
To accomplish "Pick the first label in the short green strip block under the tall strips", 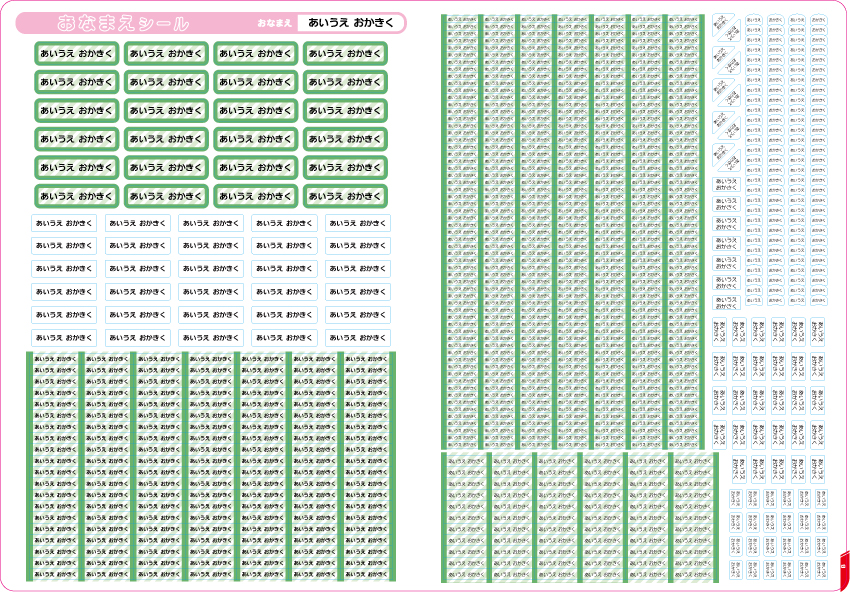I will pos(466,460).
